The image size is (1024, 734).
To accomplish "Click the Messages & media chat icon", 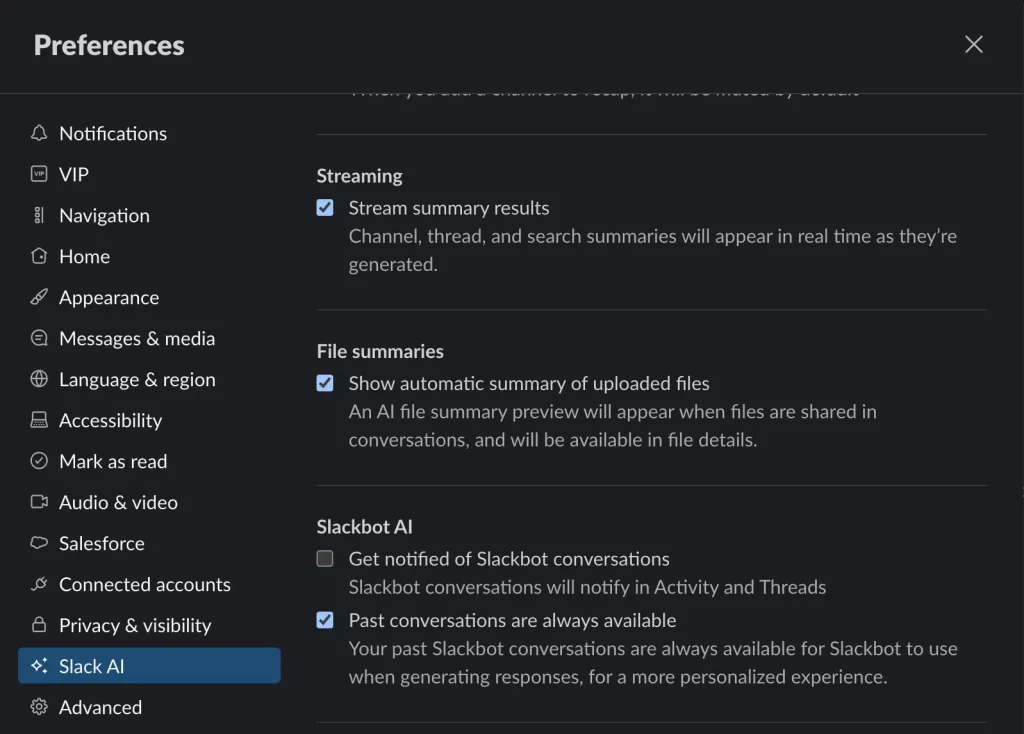I will [x=39, y=338].
